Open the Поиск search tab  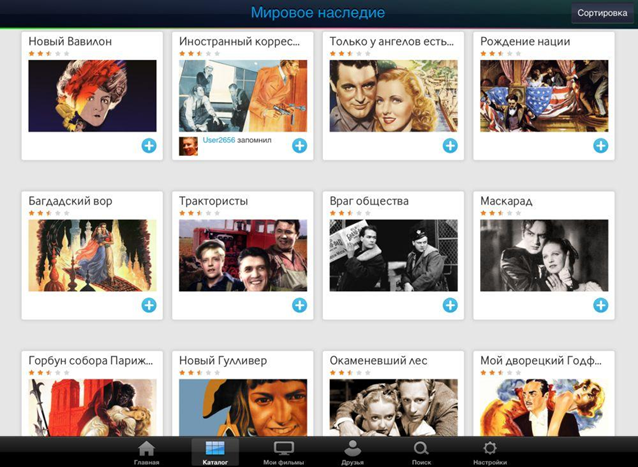[421, 452]
